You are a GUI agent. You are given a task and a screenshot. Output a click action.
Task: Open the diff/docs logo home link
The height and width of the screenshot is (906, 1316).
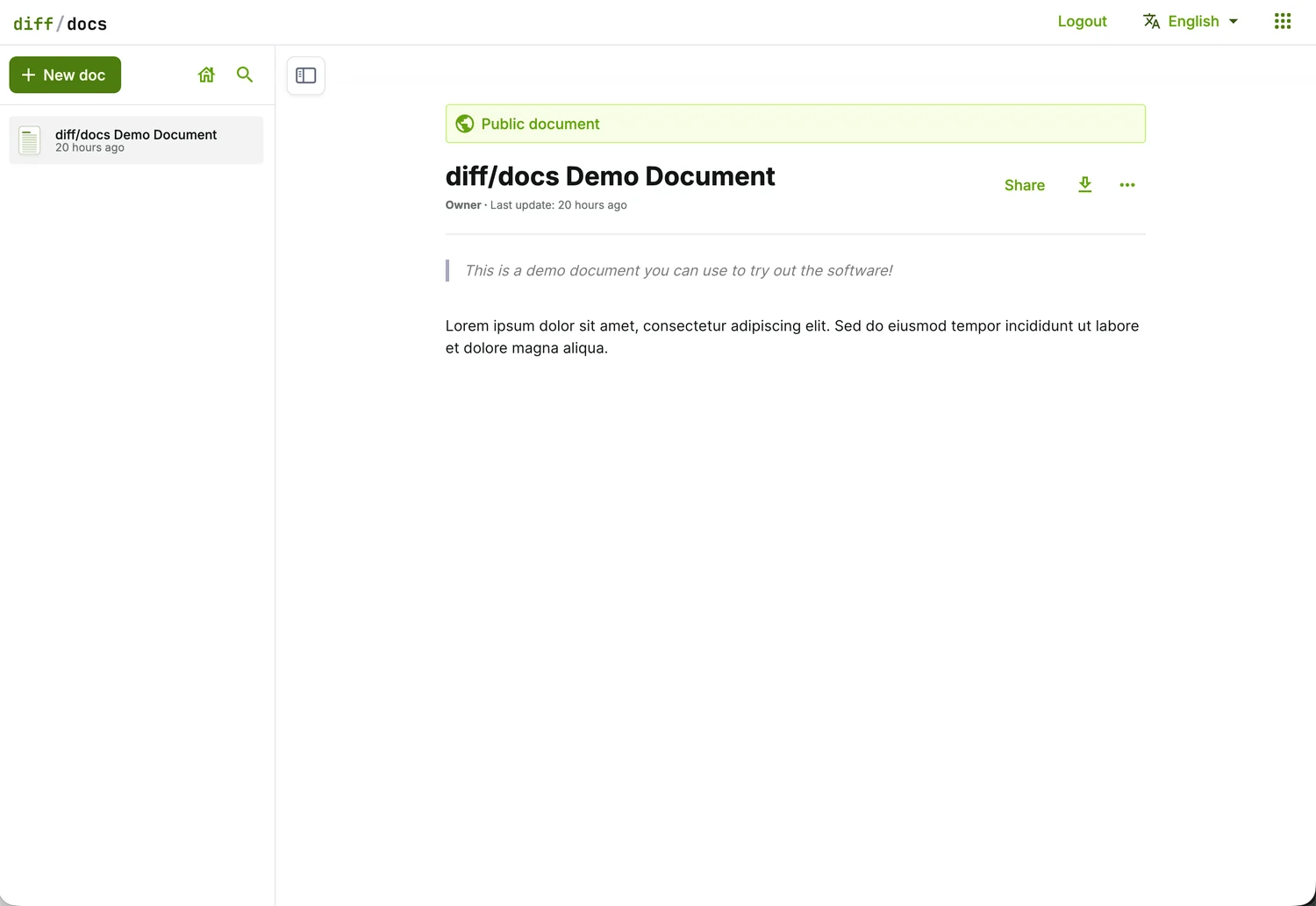pyautogui.click(x=60, y=24)
